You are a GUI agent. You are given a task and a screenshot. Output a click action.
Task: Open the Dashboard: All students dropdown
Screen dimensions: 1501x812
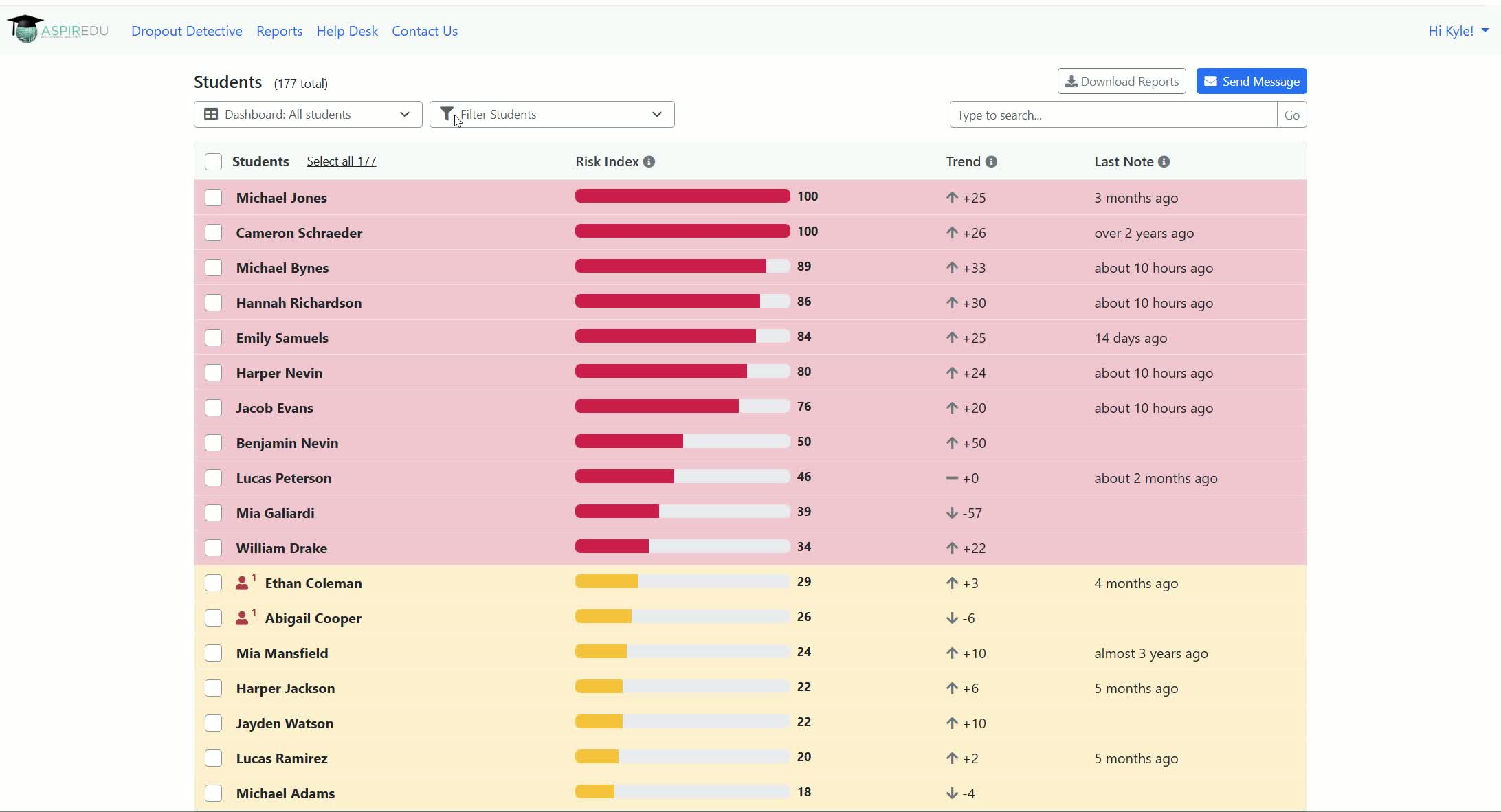click(308, 114)
